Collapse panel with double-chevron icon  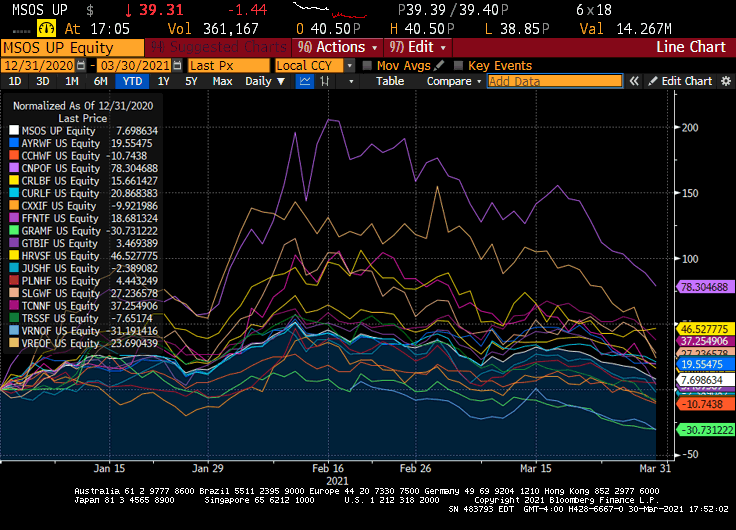634,81
